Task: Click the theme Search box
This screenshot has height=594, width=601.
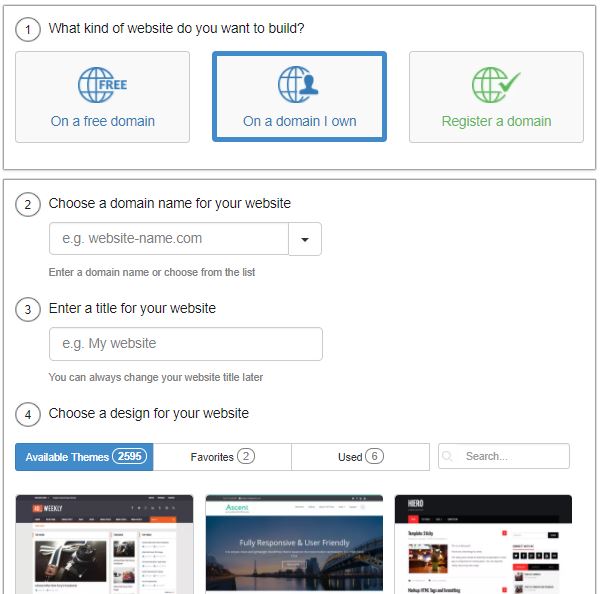Action: 504,456
